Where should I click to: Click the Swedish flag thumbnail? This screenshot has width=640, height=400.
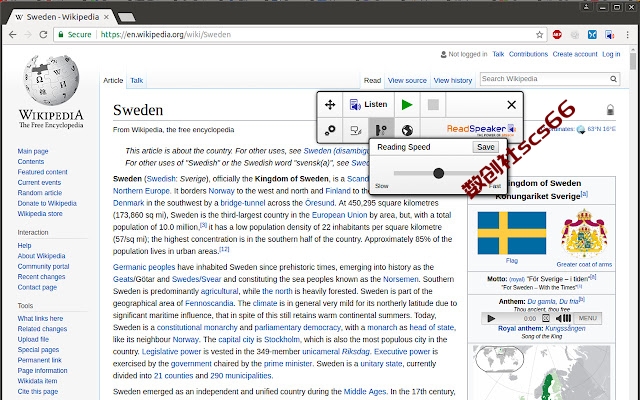[x=511, y=233]
